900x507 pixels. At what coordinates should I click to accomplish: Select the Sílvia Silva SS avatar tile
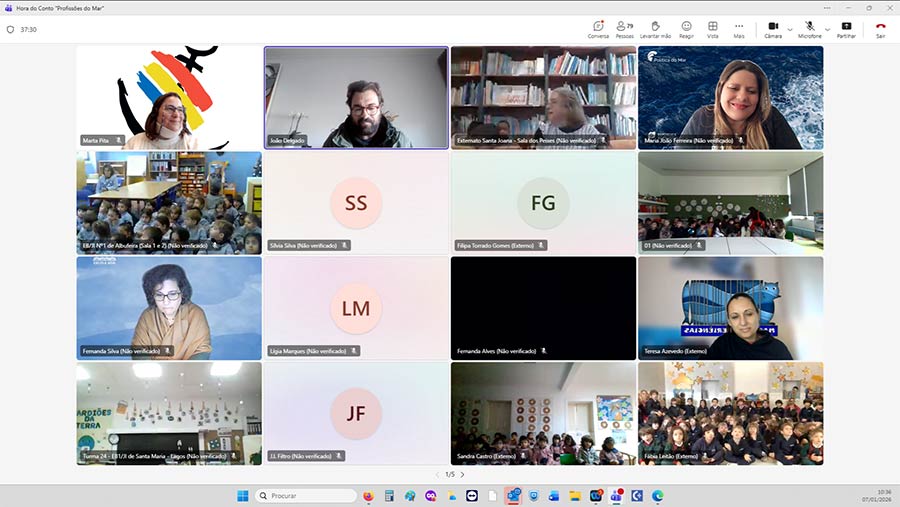(356, 203)
